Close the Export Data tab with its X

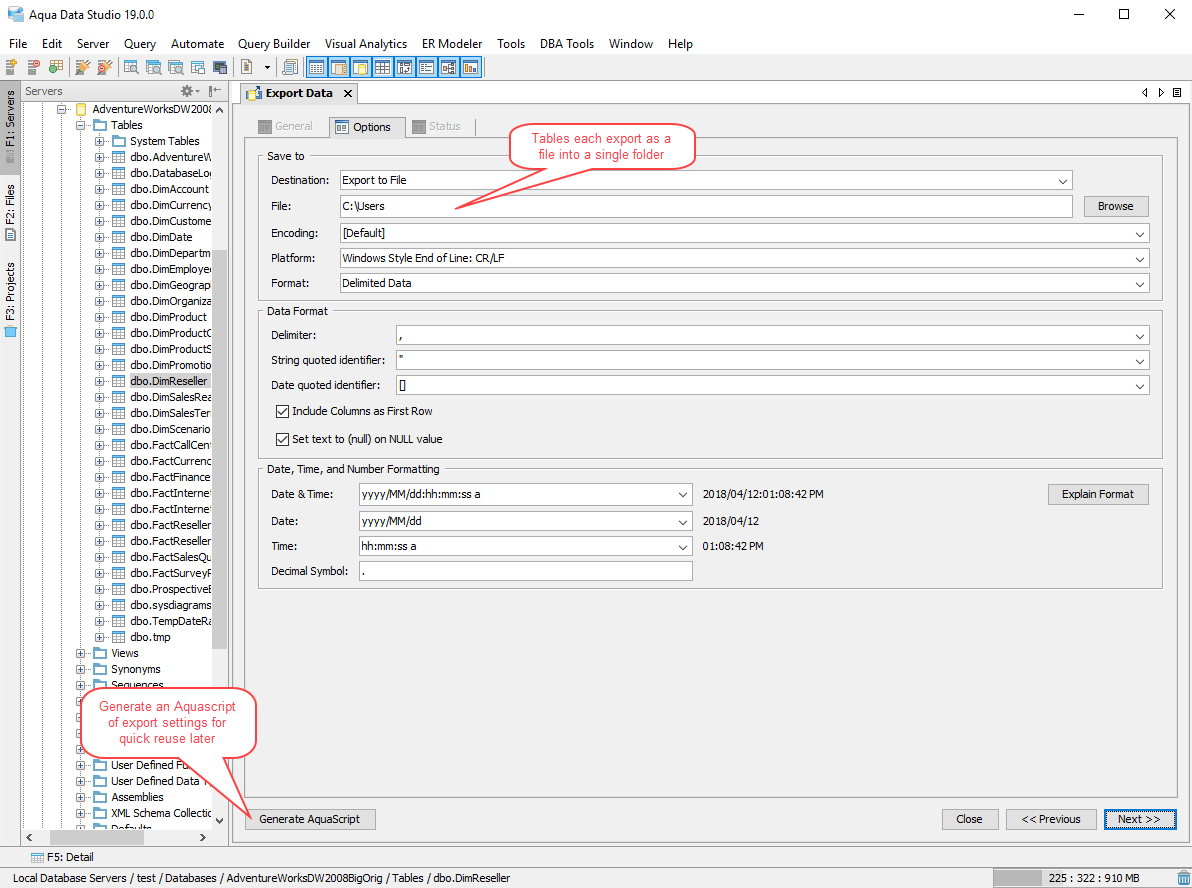pyautogui.click(x=347, y=94)
